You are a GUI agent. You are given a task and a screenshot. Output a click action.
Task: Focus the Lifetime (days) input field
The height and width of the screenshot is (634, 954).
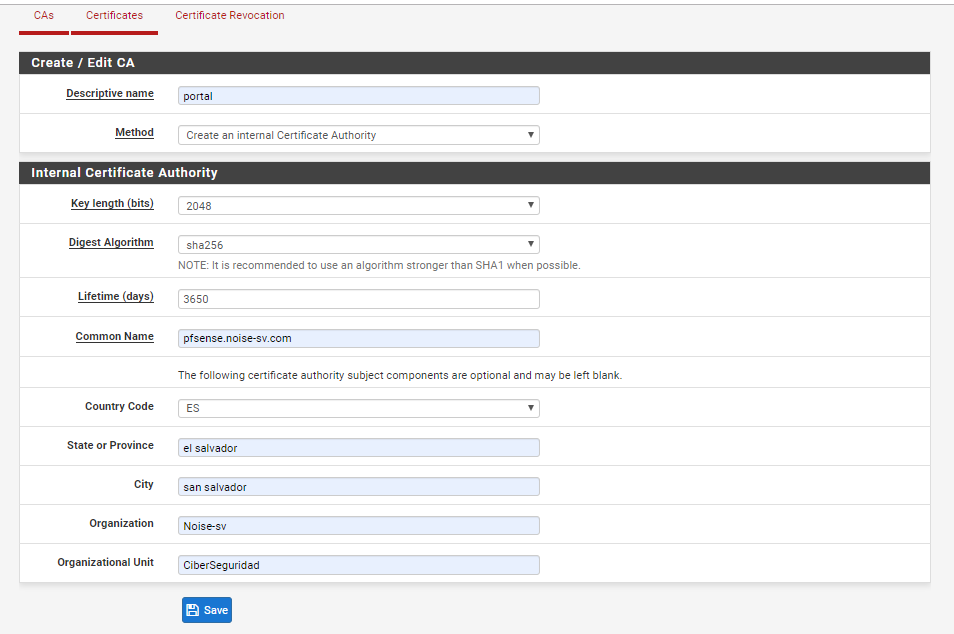point(358,299)
